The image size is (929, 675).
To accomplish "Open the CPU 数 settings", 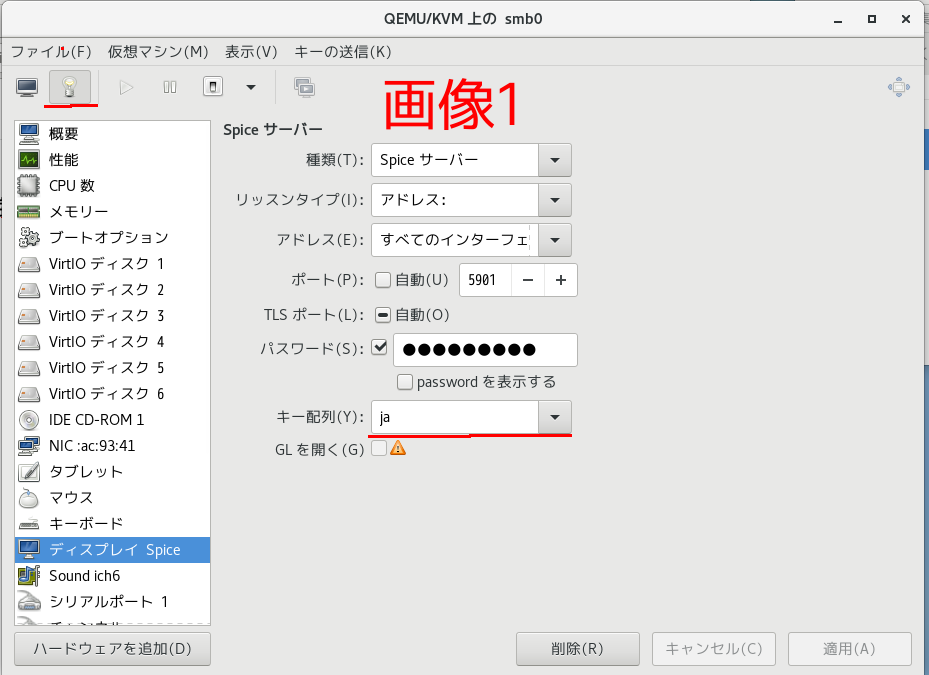I will point(113,185).
